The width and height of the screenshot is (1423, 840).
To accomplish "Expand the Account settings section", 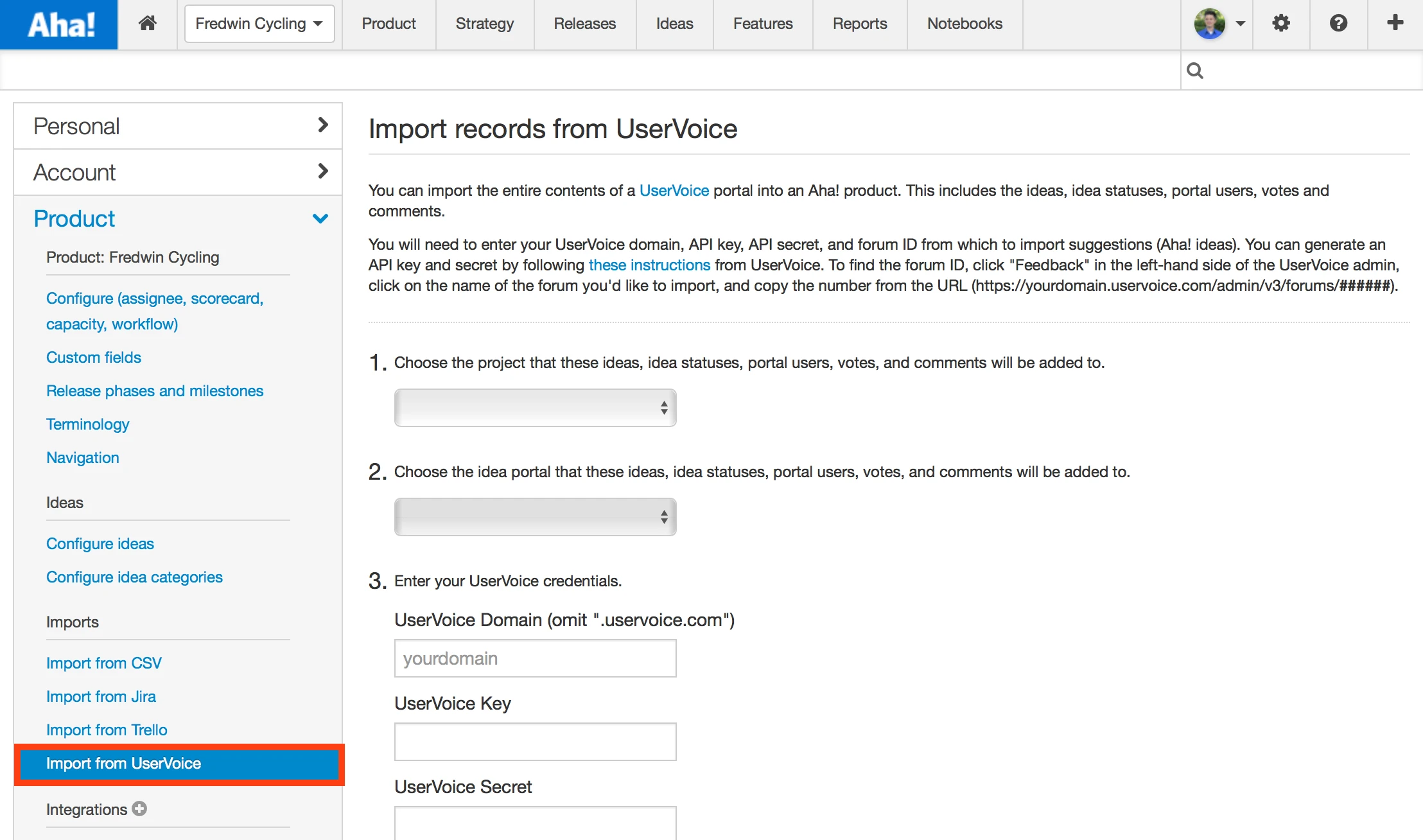I will click(178, 172).
